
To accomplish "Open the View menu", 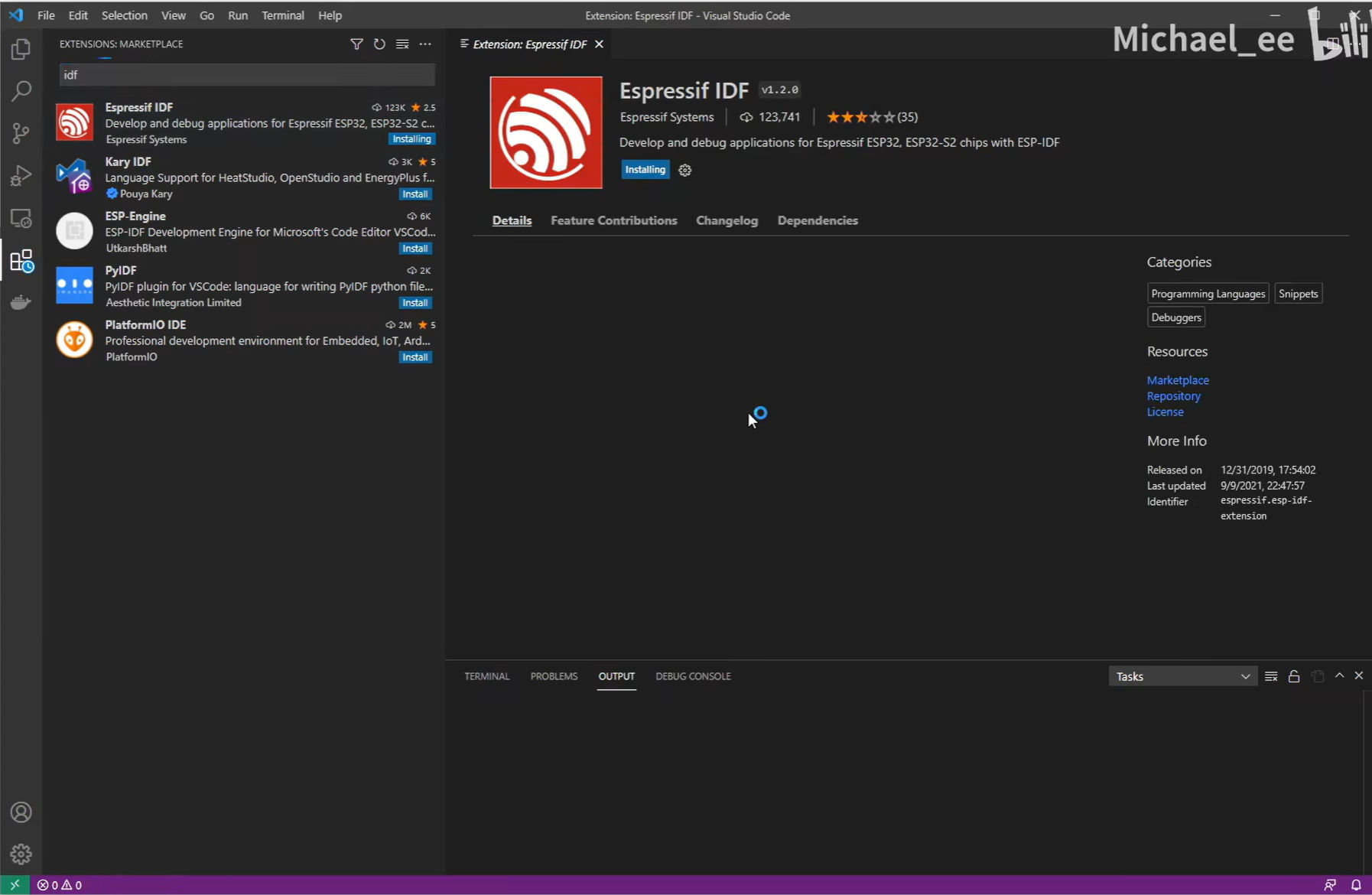I will point(174,15).
